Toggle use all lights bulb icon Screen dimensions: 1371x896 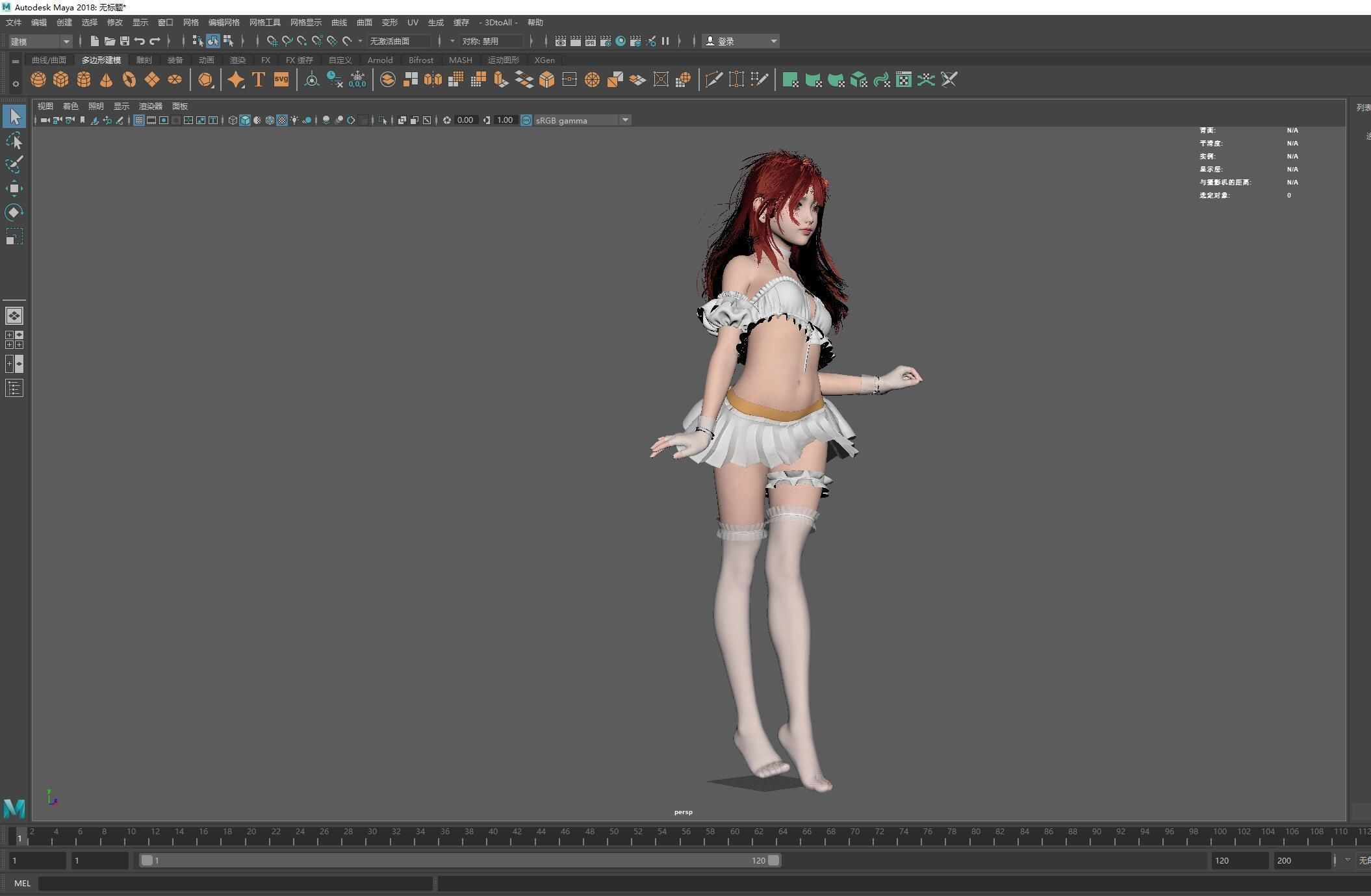click(294, 120)
